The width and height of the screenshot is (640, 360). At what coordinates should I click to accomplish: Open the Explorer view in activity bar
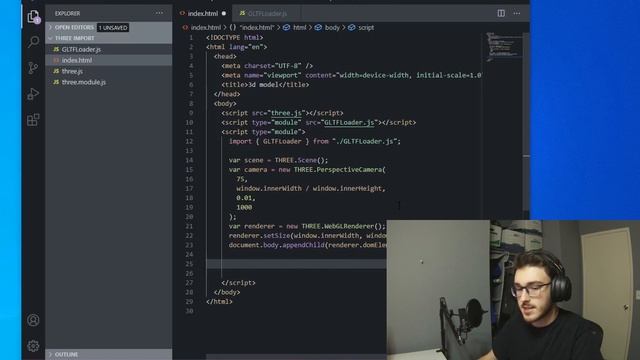(33, 17)
